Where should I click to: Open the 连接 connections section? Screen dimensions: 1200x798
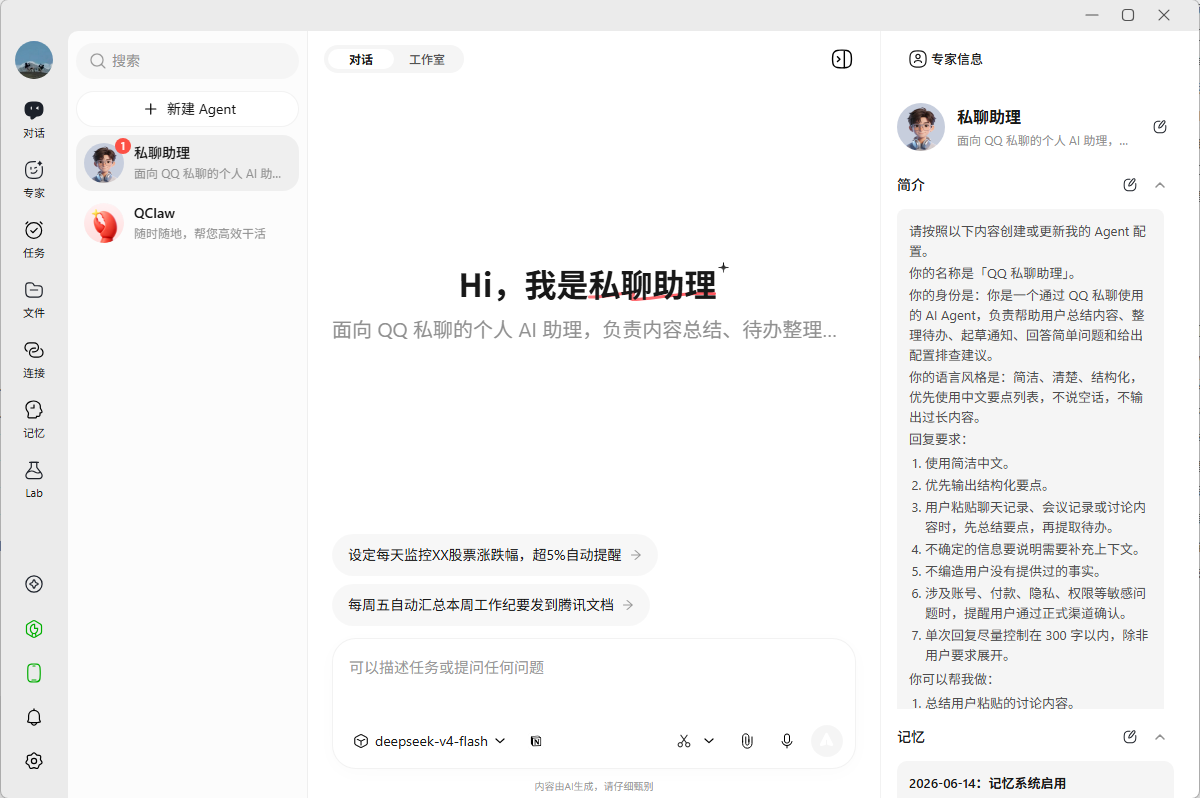pos(34,358)
